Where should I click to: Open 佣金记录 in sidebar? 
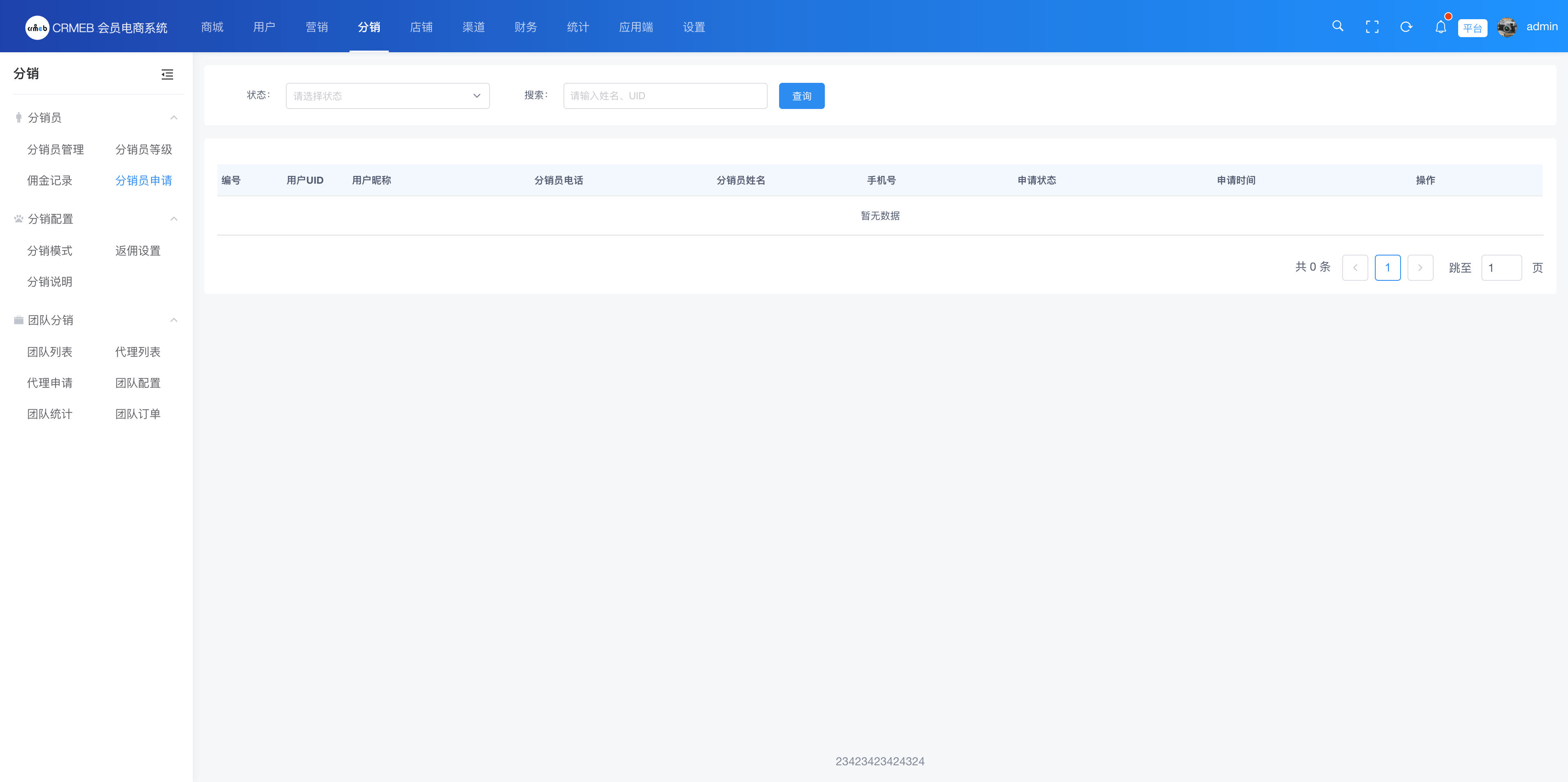point(50,180)
